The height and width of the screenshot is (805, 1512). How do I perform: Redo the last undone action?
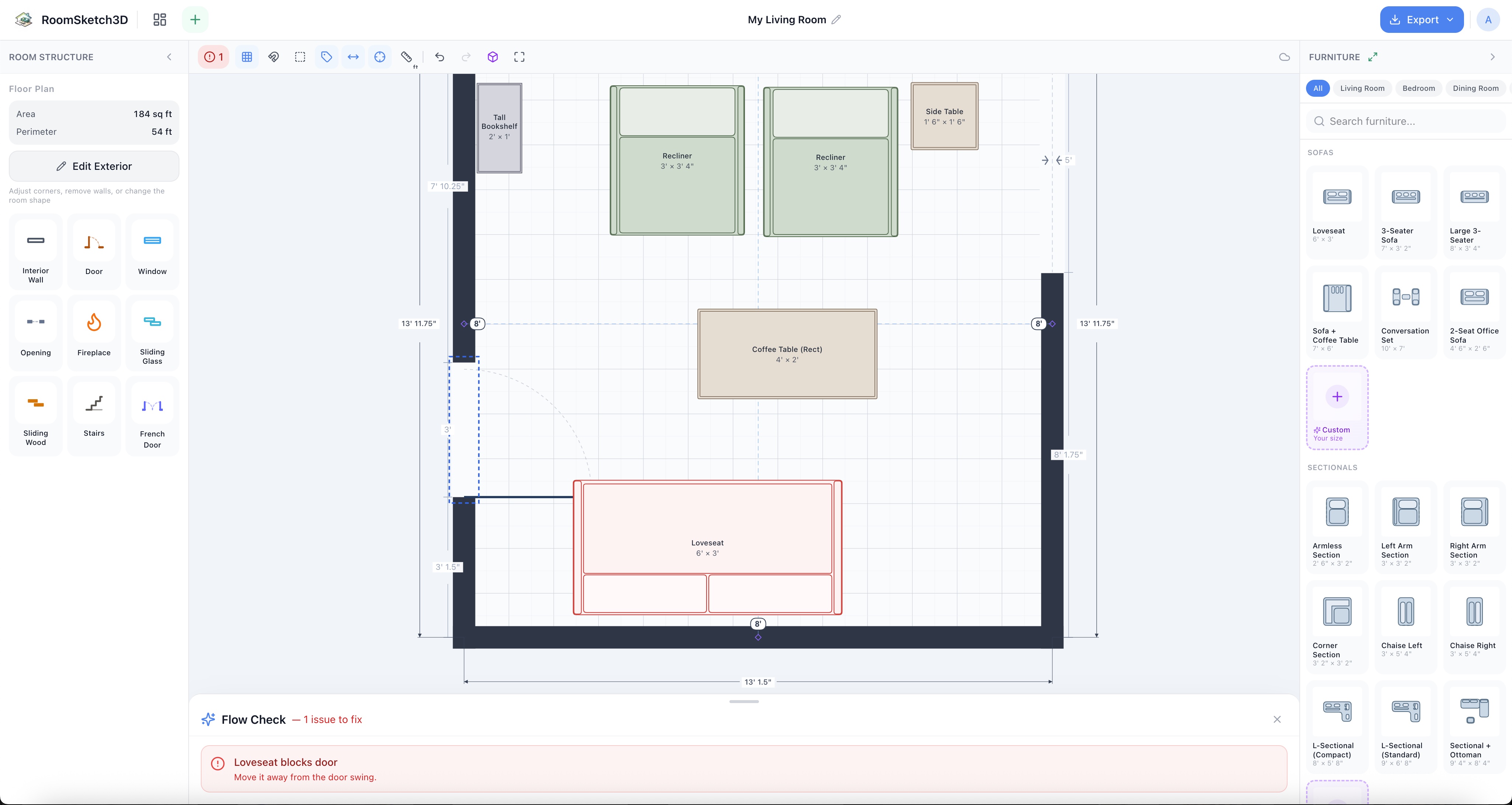466,57
